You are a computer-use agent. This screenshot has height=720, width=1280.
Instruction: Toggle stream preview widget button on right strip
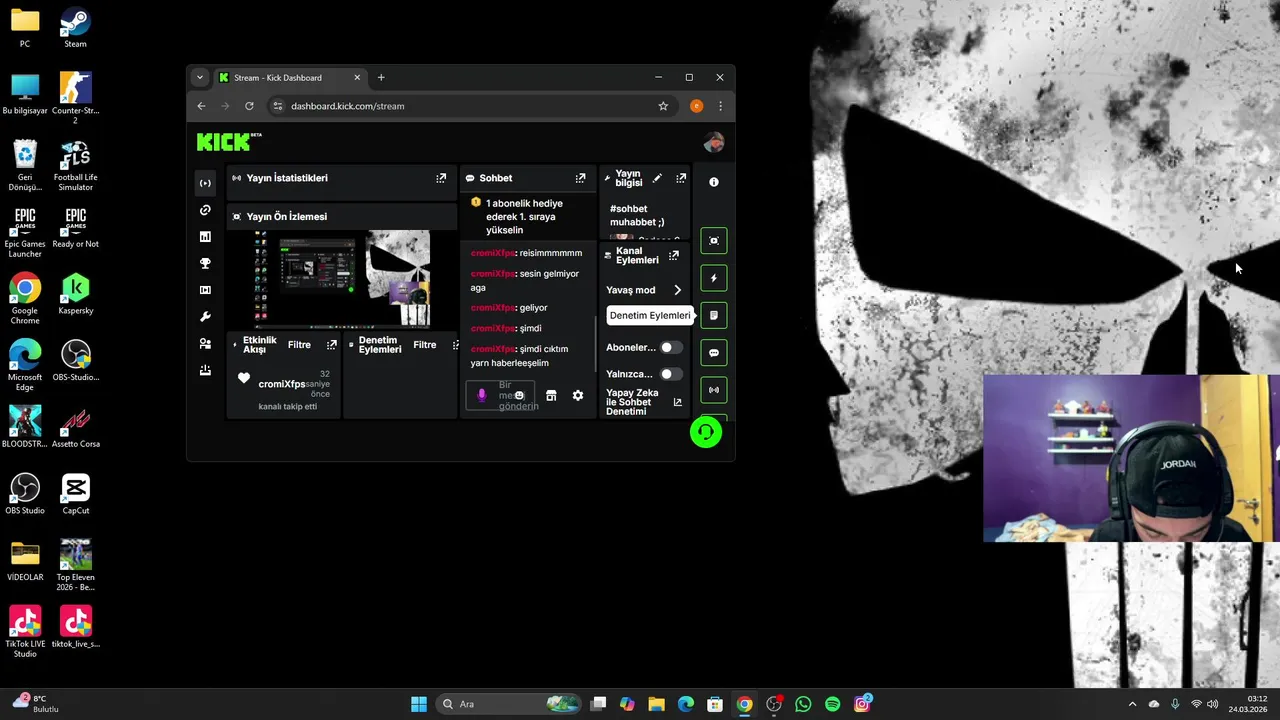click(x=714, y=241)
